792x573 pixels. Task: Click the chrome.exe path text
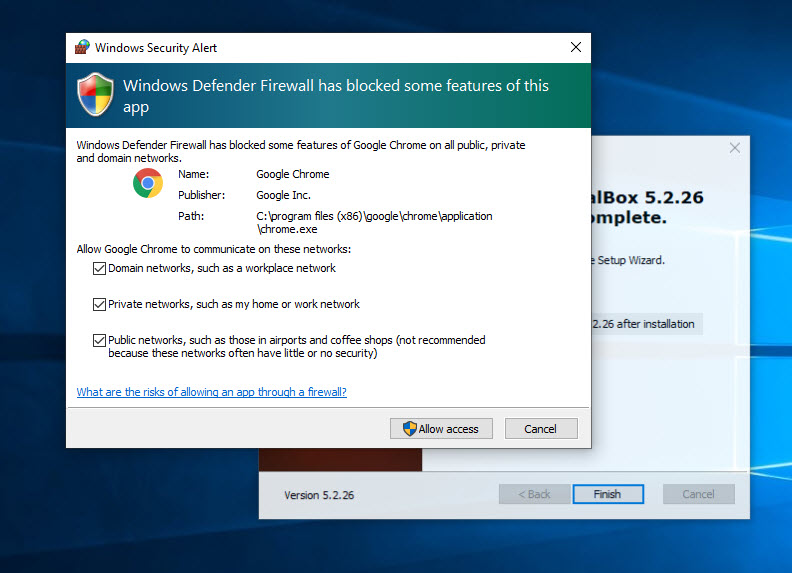(x=374, y=222)
